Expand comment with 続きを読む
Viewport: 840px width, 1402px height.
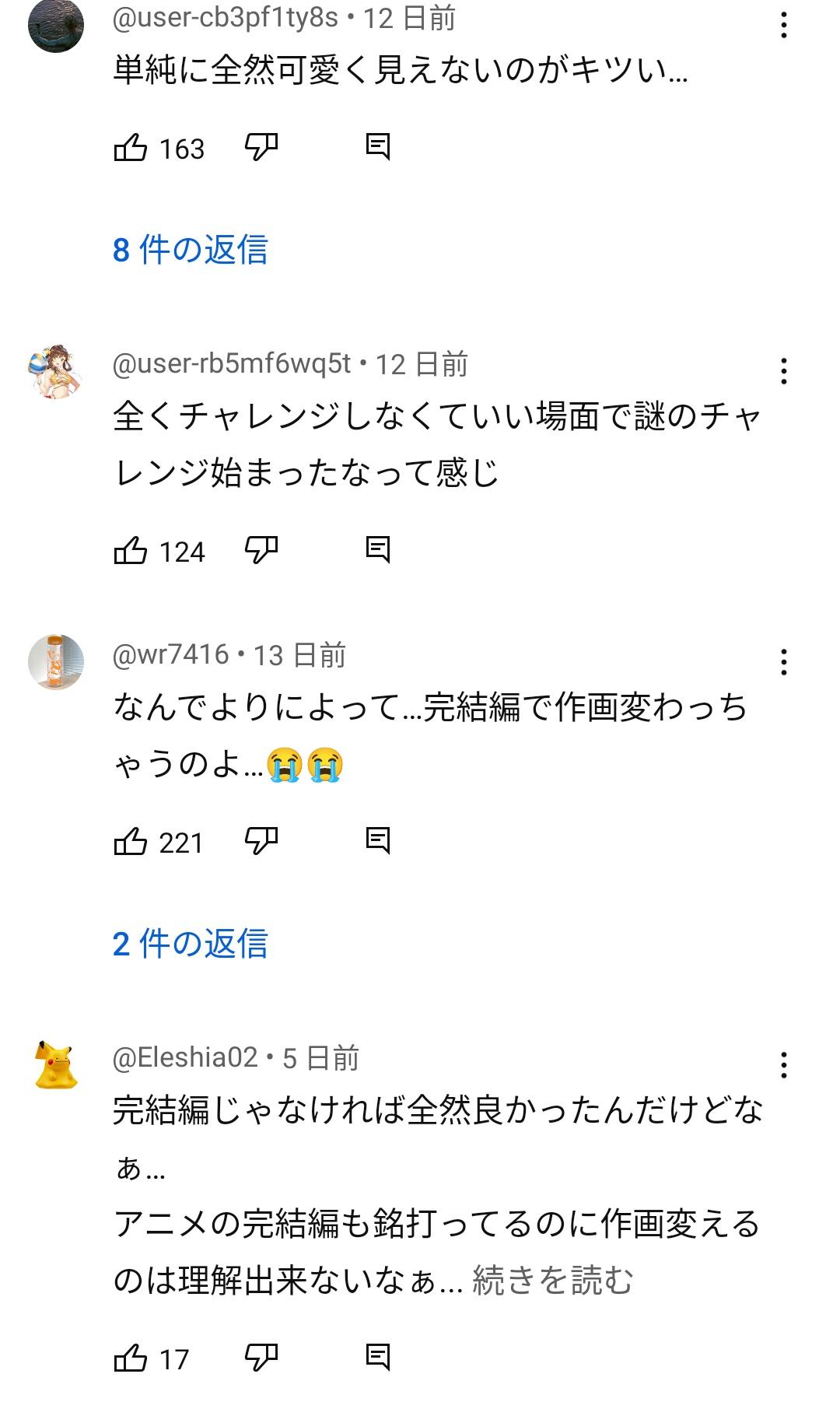pyautogui.click(x=553, y=1280)
